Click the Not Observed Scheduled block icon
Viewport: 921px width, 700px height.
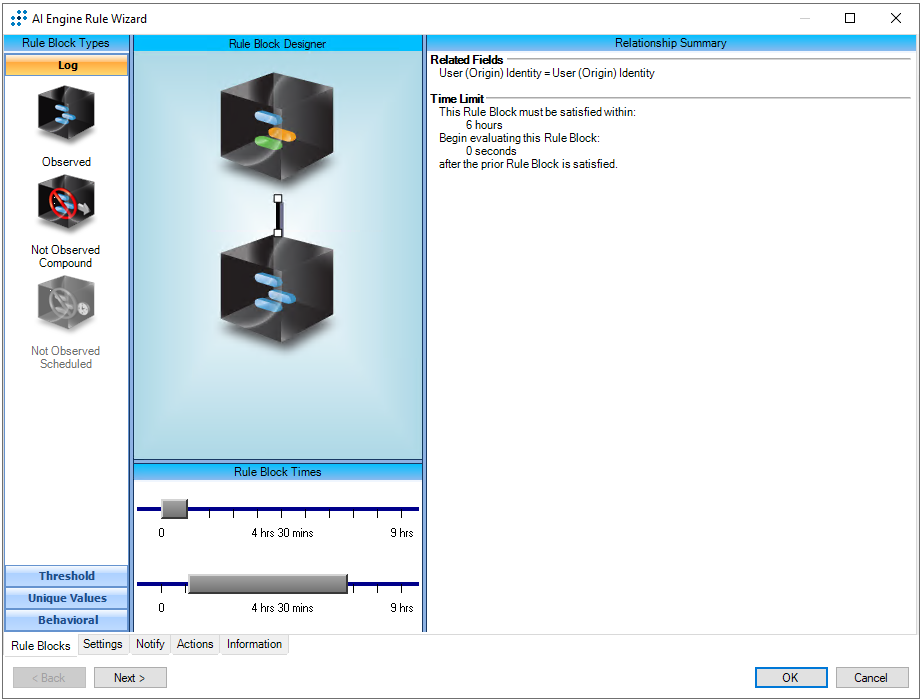pos(66,304)
